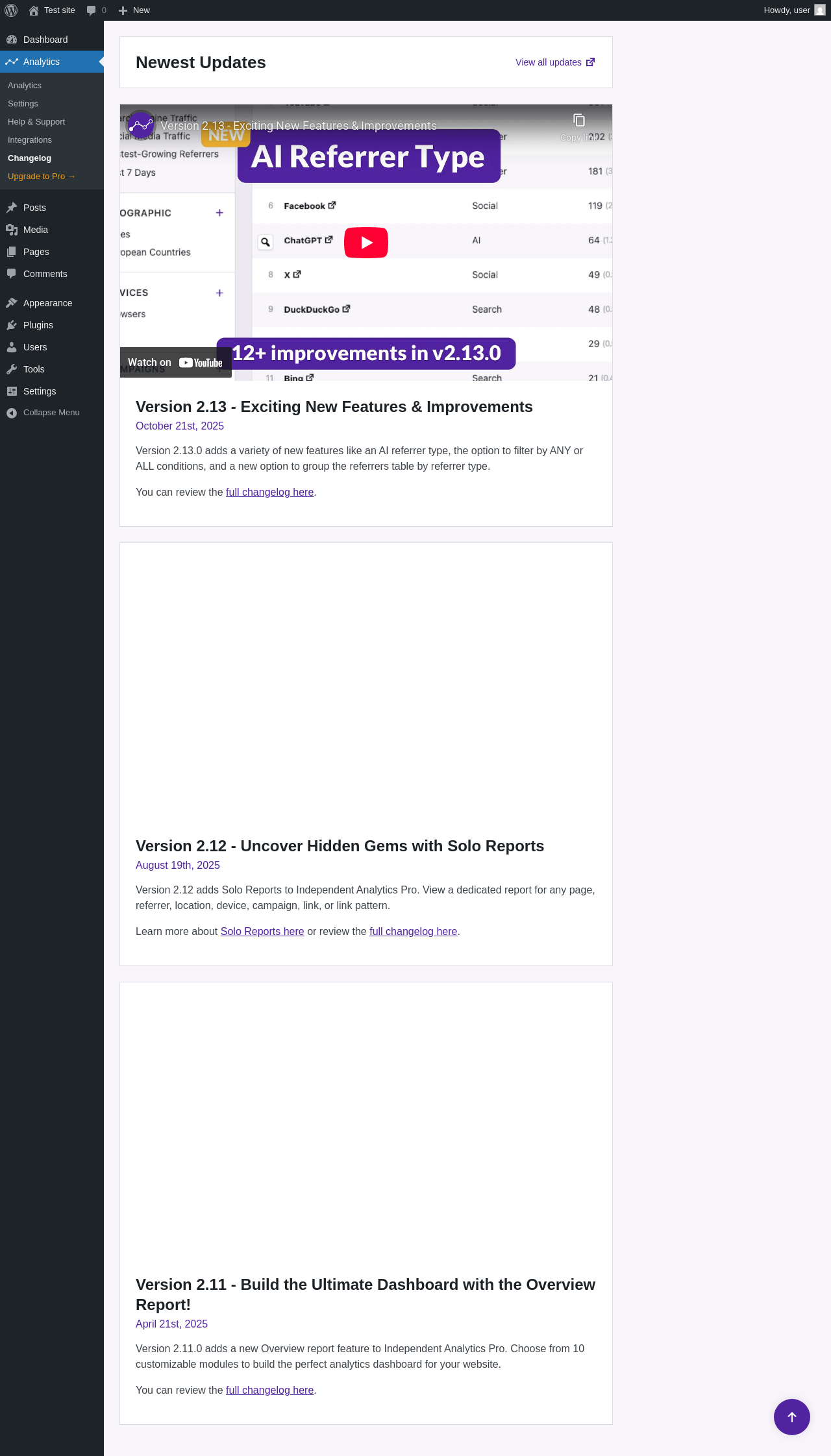Click the video title overlay text
This screenshot has width=831, height=1456.
click(299, 126)
